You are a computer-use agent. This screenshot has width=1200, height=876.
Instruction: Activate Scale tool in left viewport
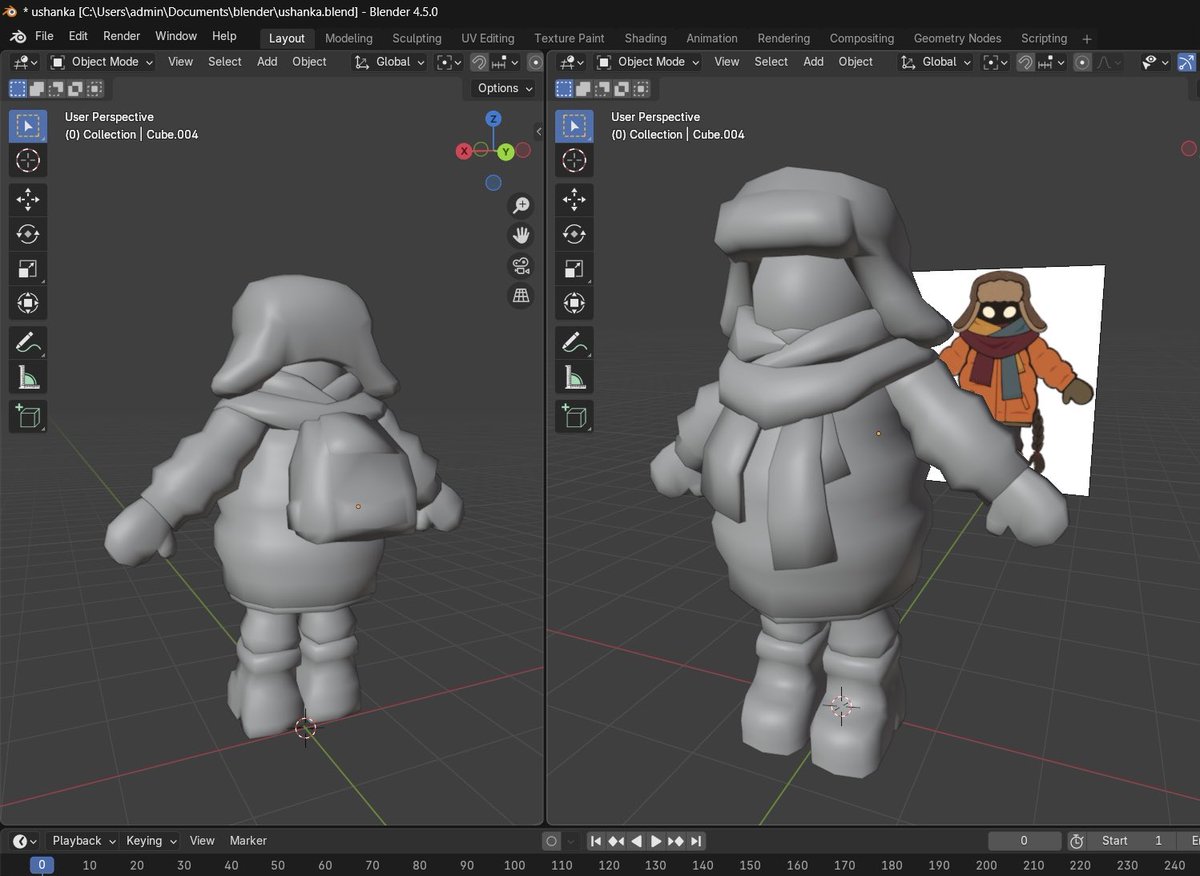28,268
